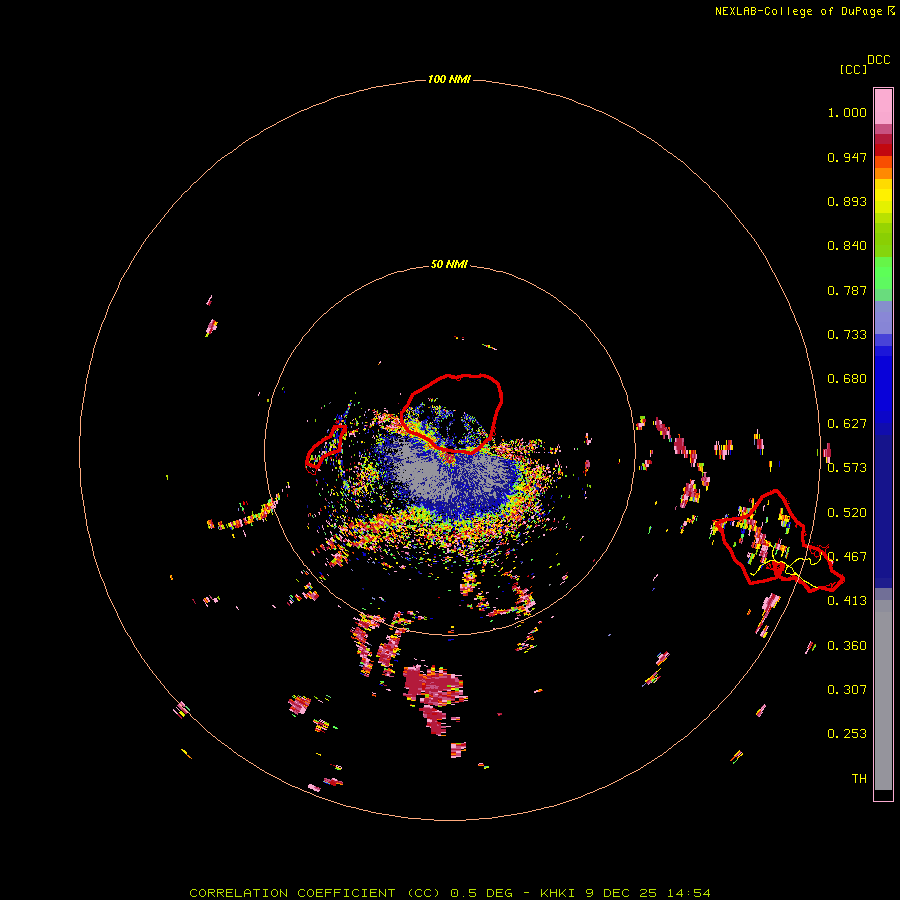The width and height of the screenshot is (900, 900).
Task: Click the 0.733 scale value
Action: coord(847,335)
